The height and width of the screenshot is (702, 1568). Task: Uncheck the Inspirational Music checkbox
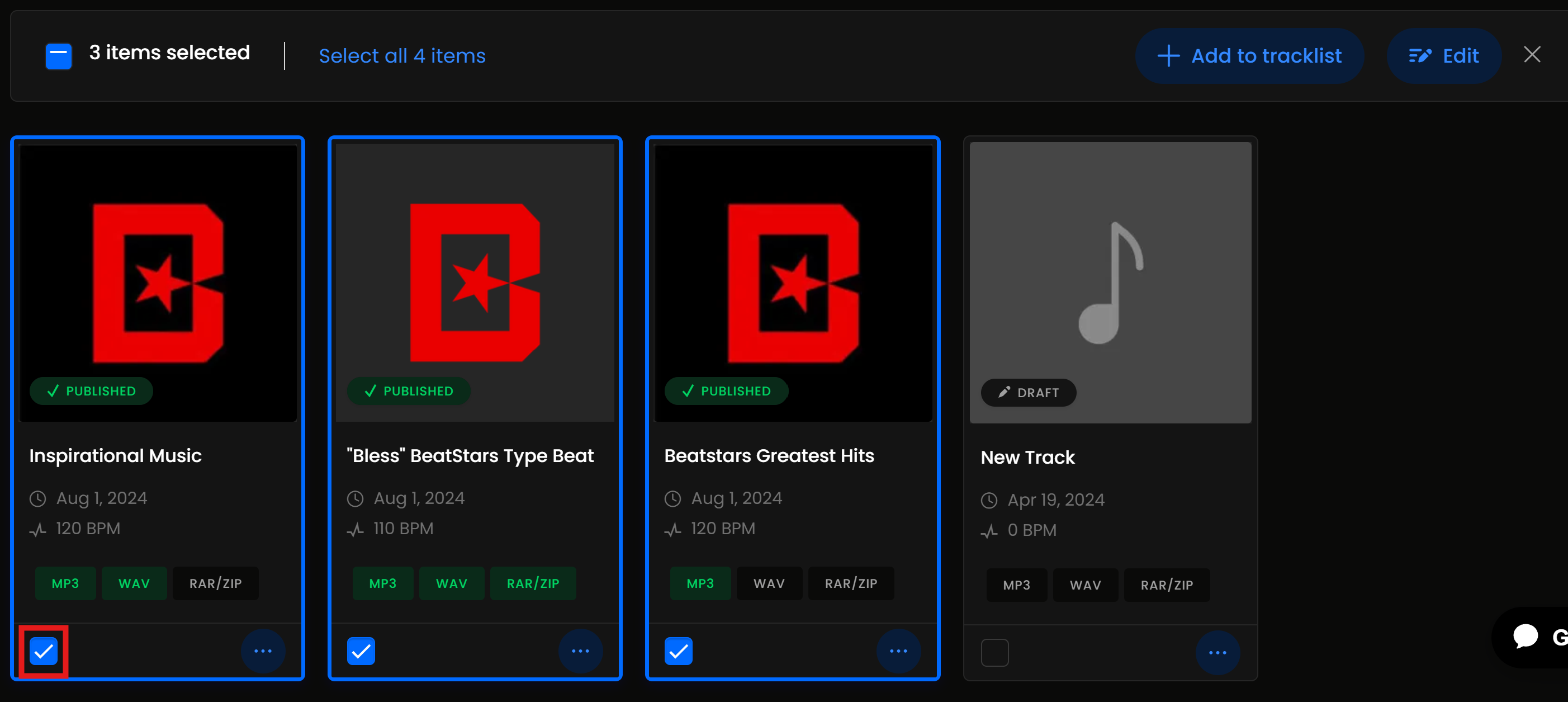(x=44, y=651)
